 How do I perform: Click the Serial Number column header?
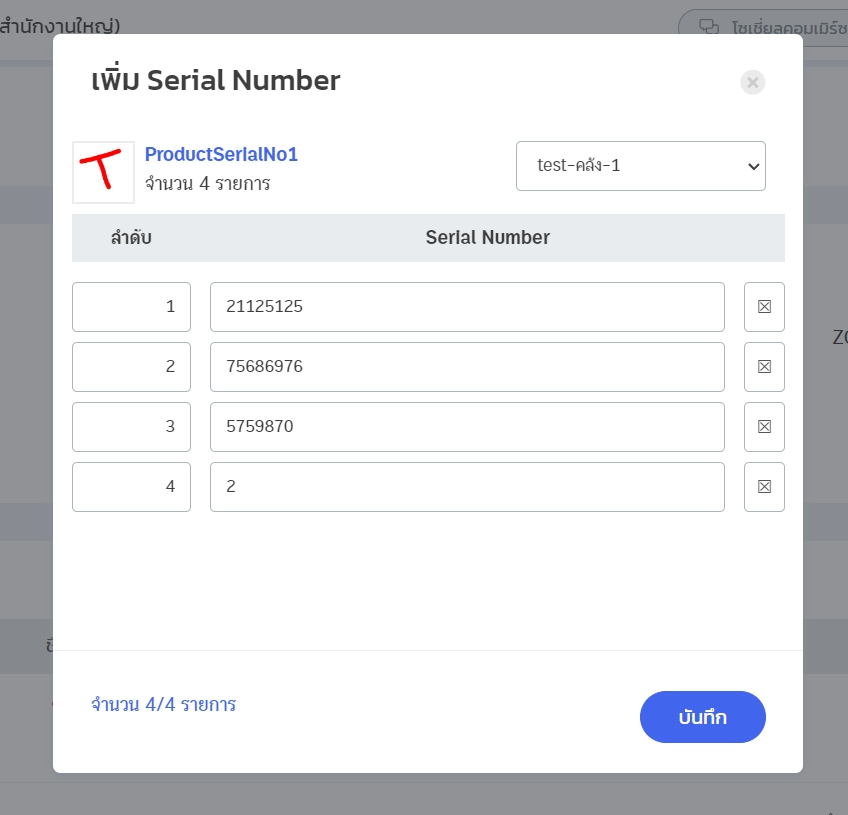pyautogui.click(x=487, y=238)
